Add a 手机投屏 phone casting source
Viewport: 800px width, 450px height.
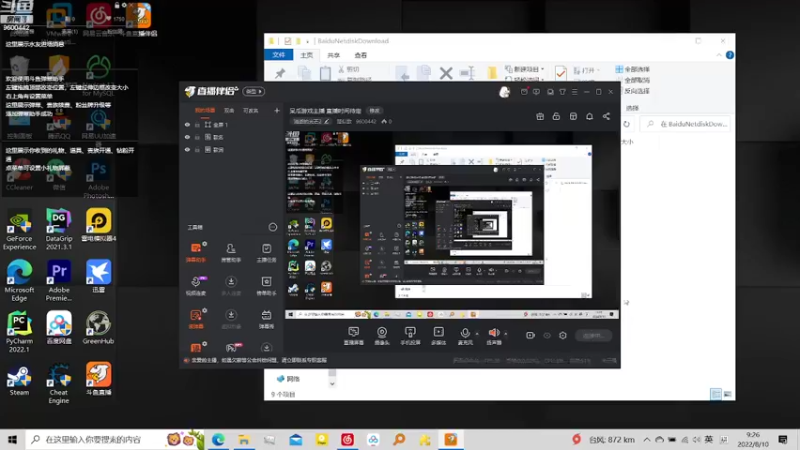[x=410, y=336]
